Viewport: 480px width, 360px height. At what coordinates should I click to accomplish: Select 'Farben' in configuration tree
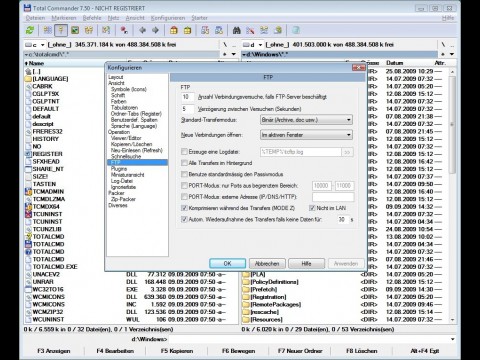point(119,101)
